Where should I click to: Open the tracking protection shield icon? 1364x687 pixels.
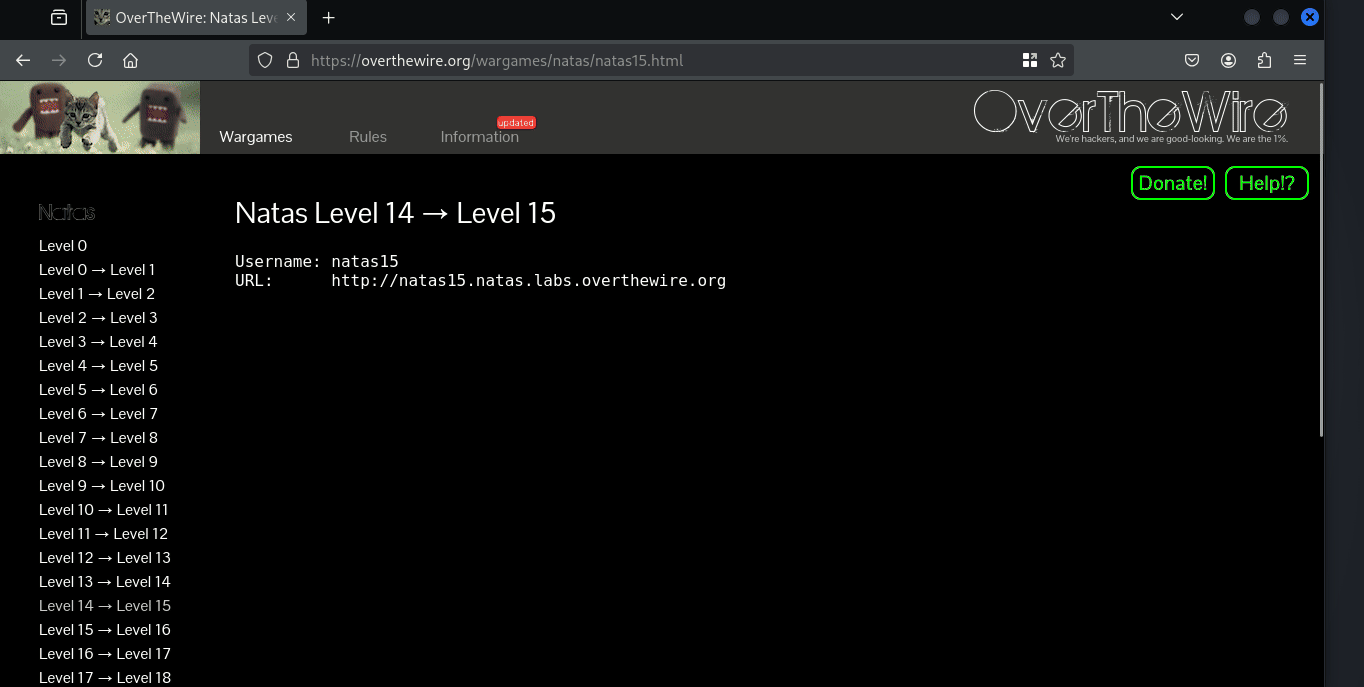[x=265, y=60]
